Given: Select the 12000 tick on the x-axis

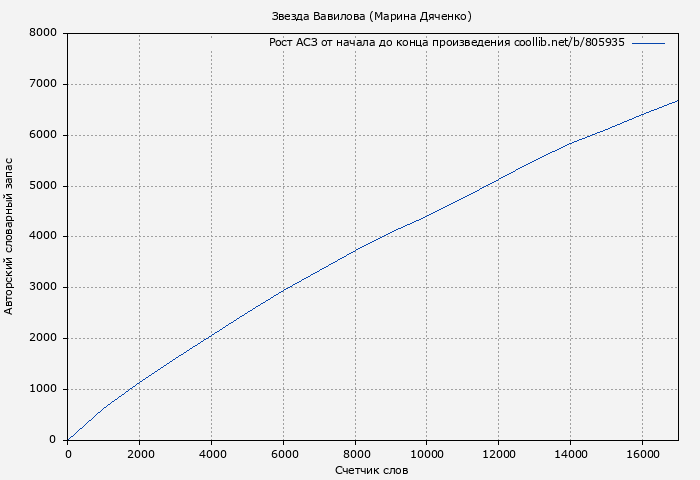Looking at the screenshot, I should (x=498, y=454).
